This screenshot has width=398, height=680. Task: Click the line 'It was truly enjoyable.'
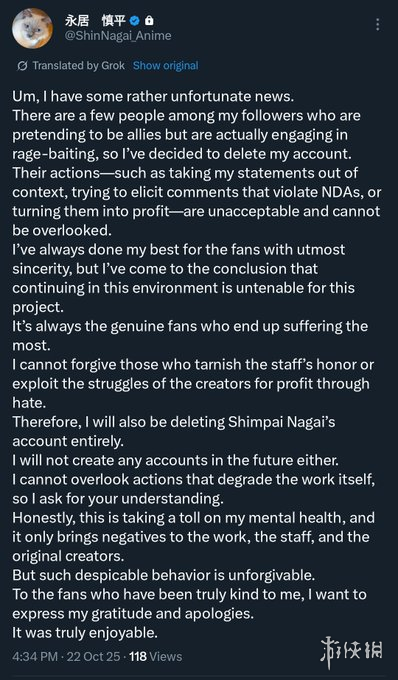pos(85,632)
